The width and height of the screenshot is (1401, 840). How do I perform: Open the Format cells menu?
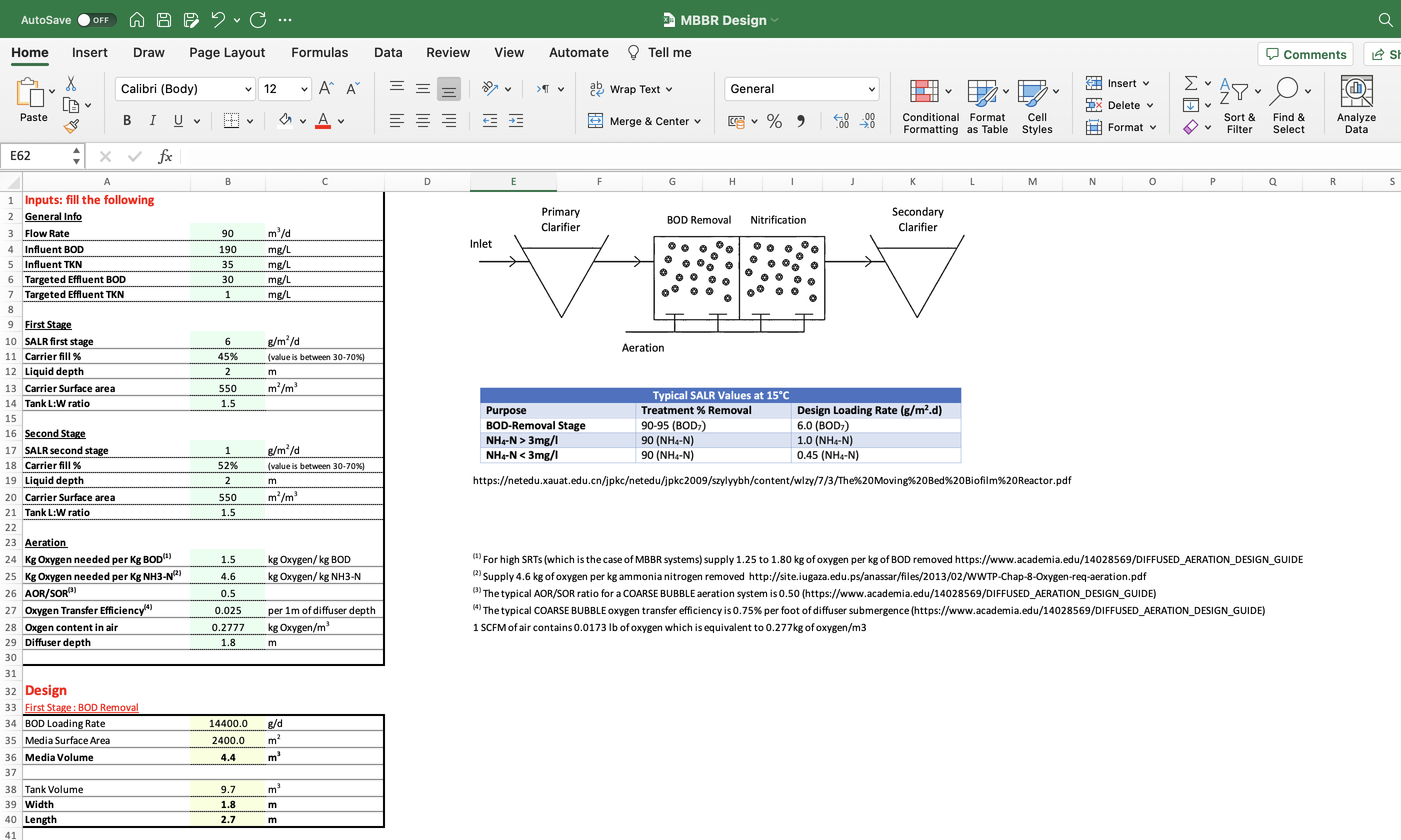pos(1120,127)
